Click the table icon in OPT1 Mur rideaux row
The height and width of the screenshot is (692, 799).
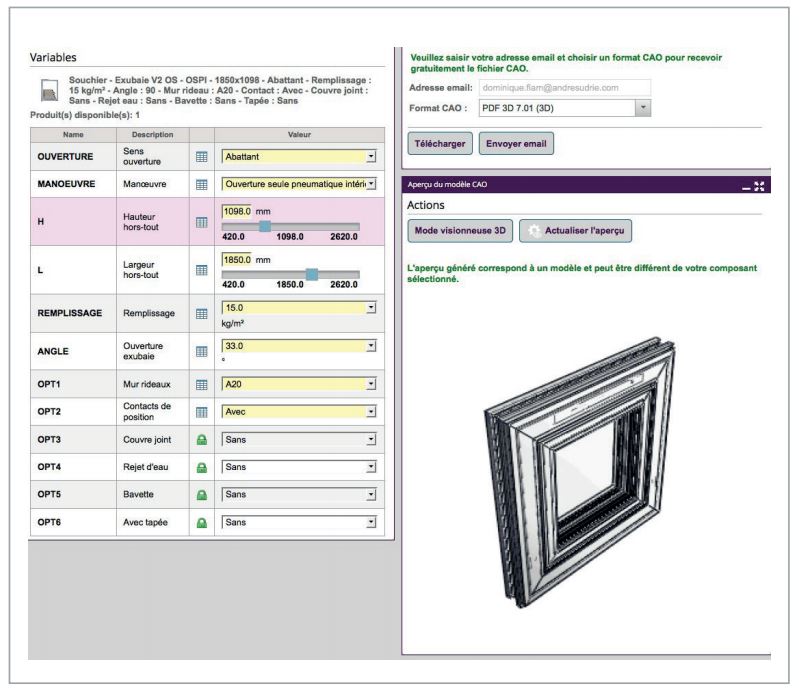[x=202, y=385]
